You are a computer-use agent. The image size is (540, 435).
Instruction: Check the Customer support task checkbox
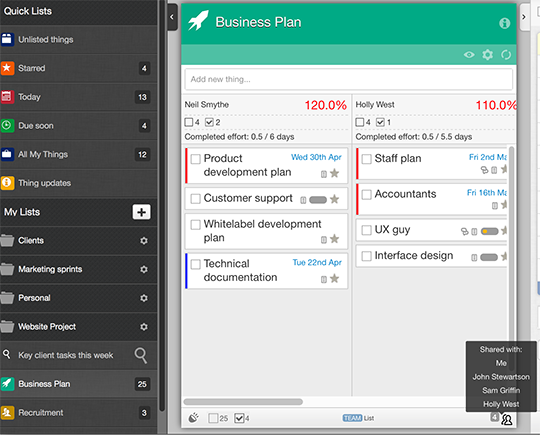(196, 199)
